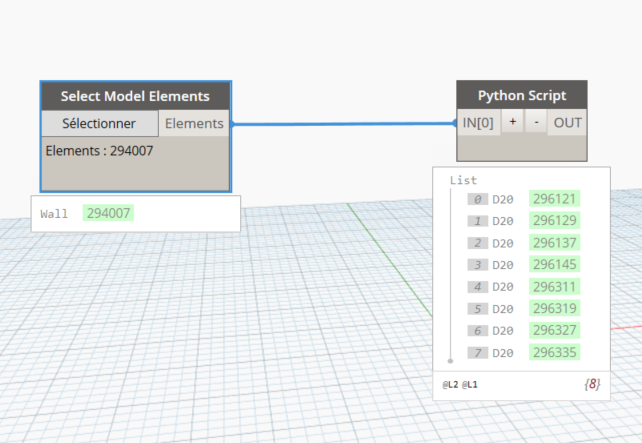642x443 pixels.
Task: Select the IN[0] input port
Action: [478, 122]
